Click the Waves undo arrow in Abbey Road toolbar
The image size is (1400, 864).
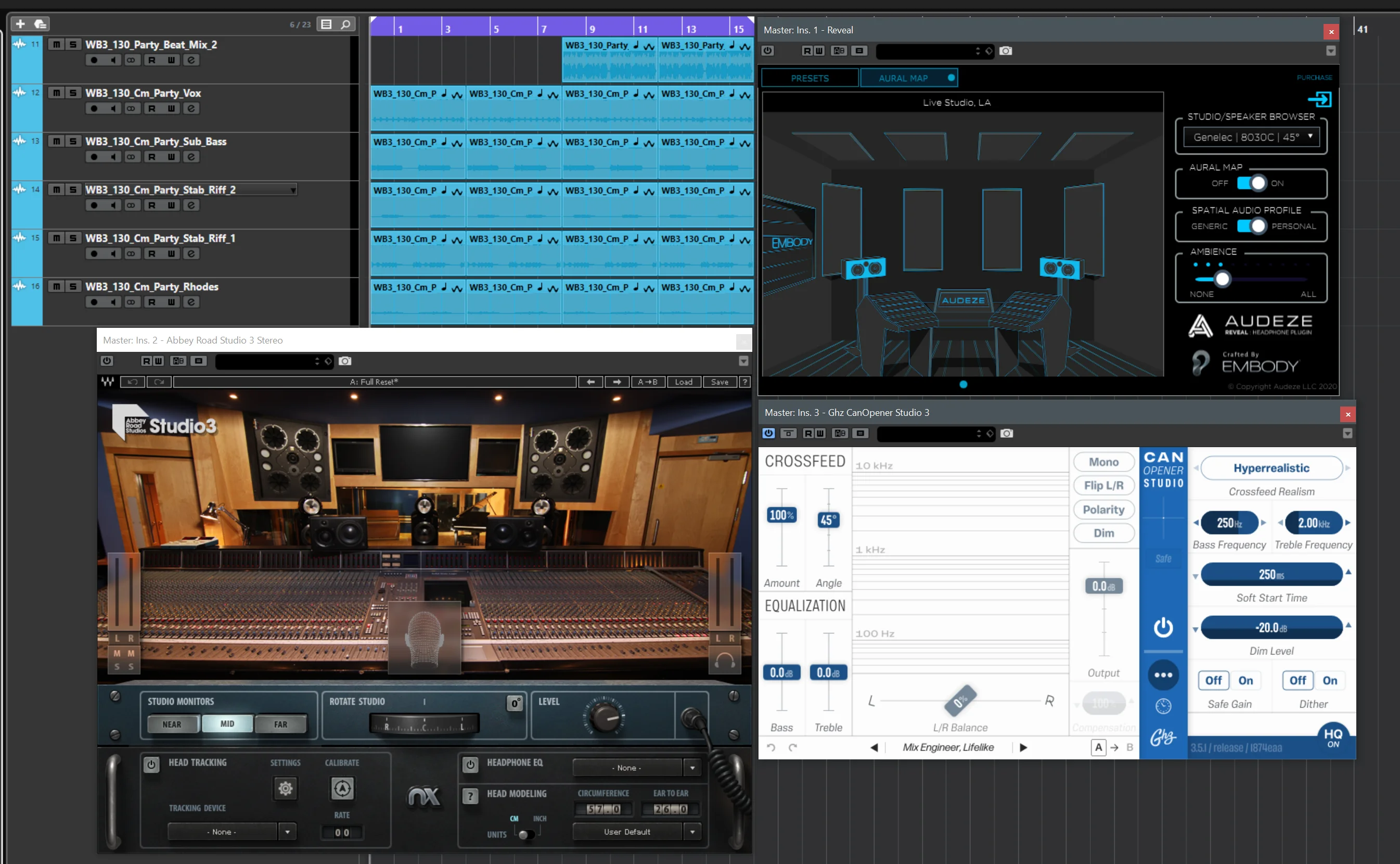tap(133, 382)
